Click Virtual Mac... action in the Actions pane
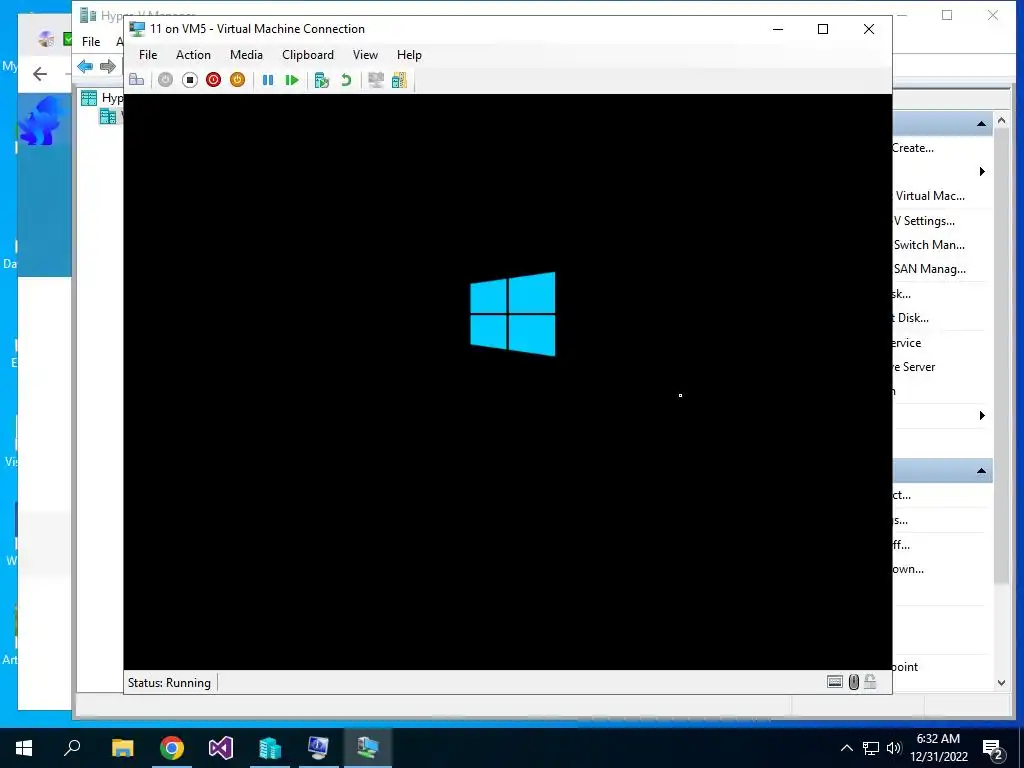 tap(929, 196)
